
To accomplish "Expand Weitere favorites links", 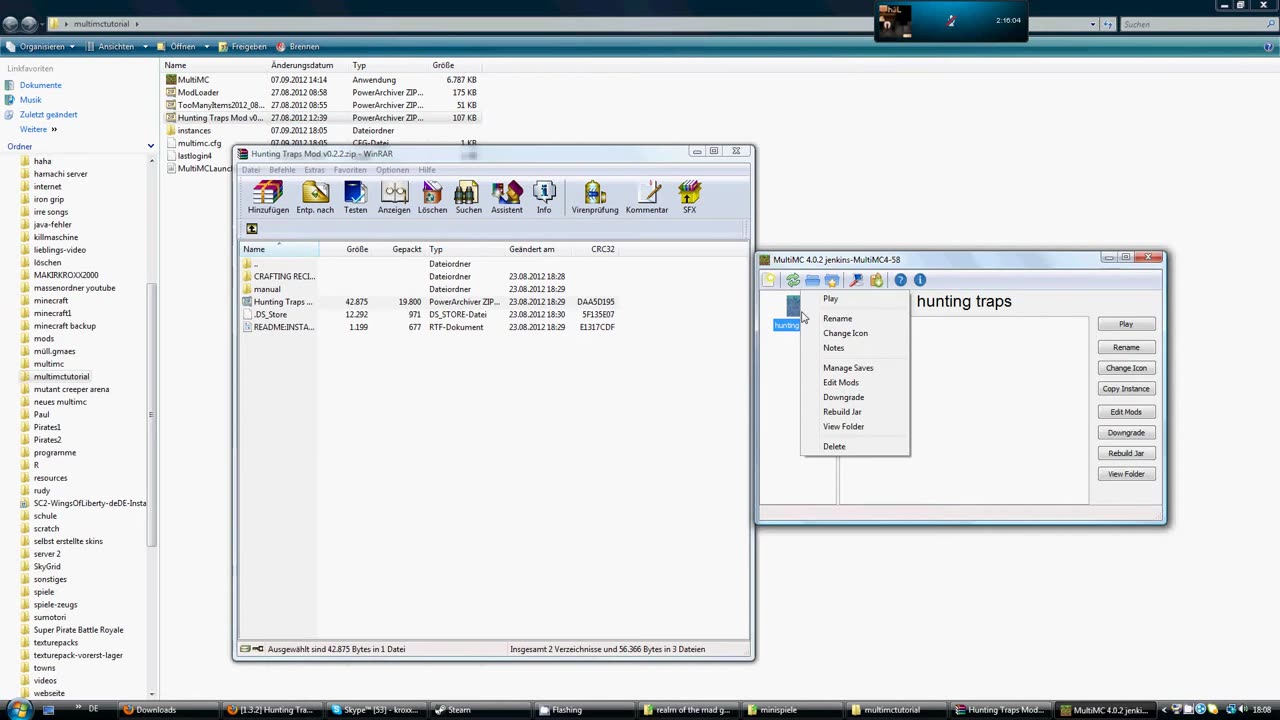I will pyautogui.click(x=38, y=129).
